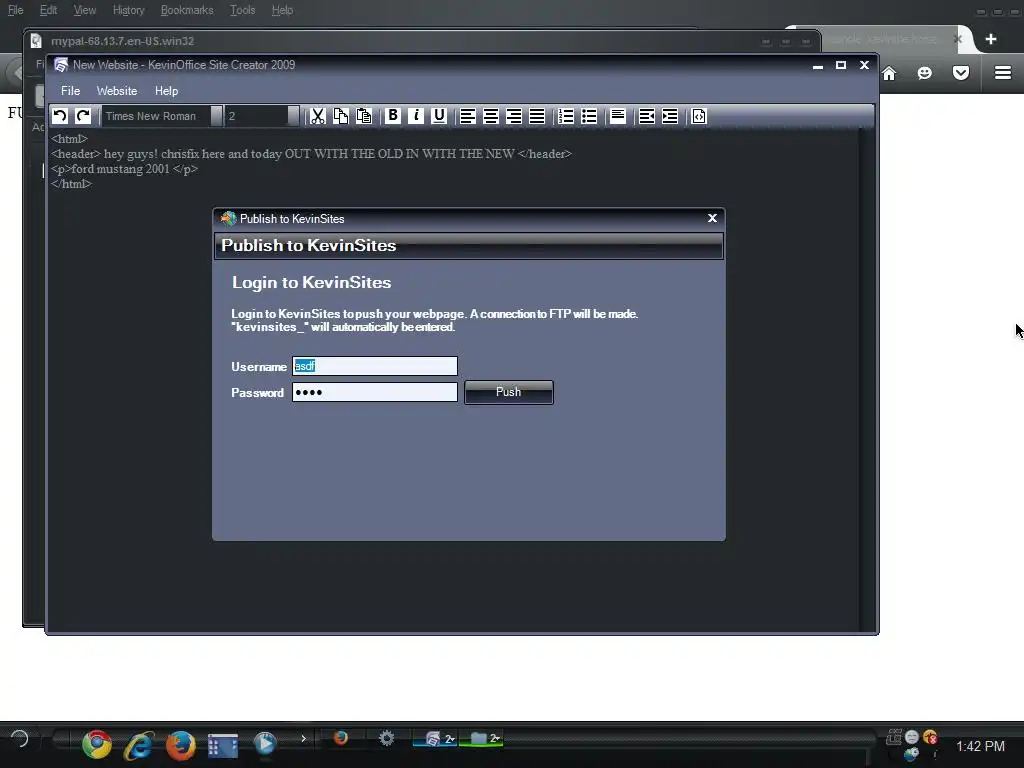Open the window switcher icon on taskbar
1024x768 pixels.
223,745
